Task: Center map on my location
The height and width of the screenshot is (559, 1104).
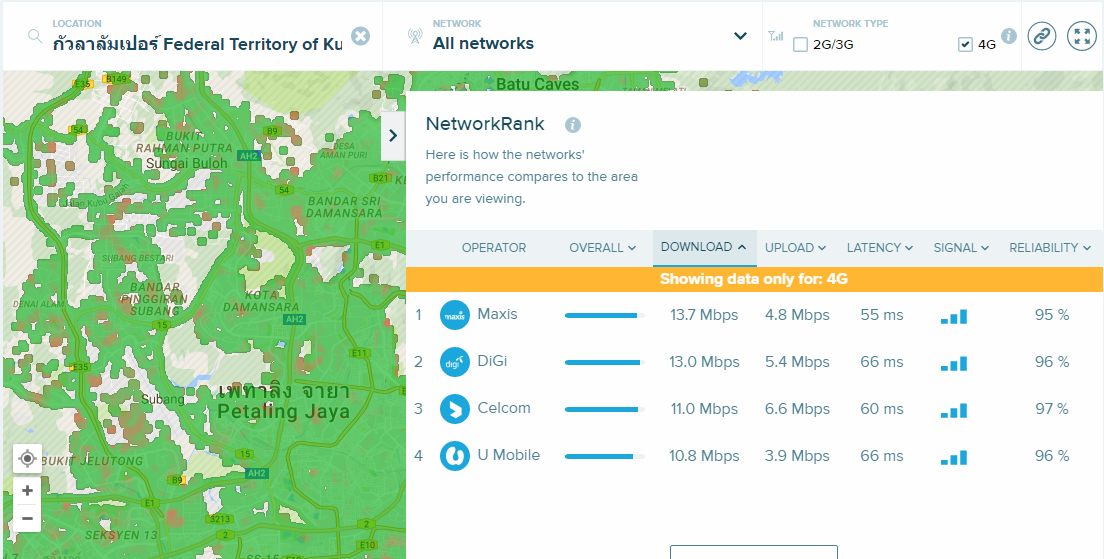Action: pos(27,459)
